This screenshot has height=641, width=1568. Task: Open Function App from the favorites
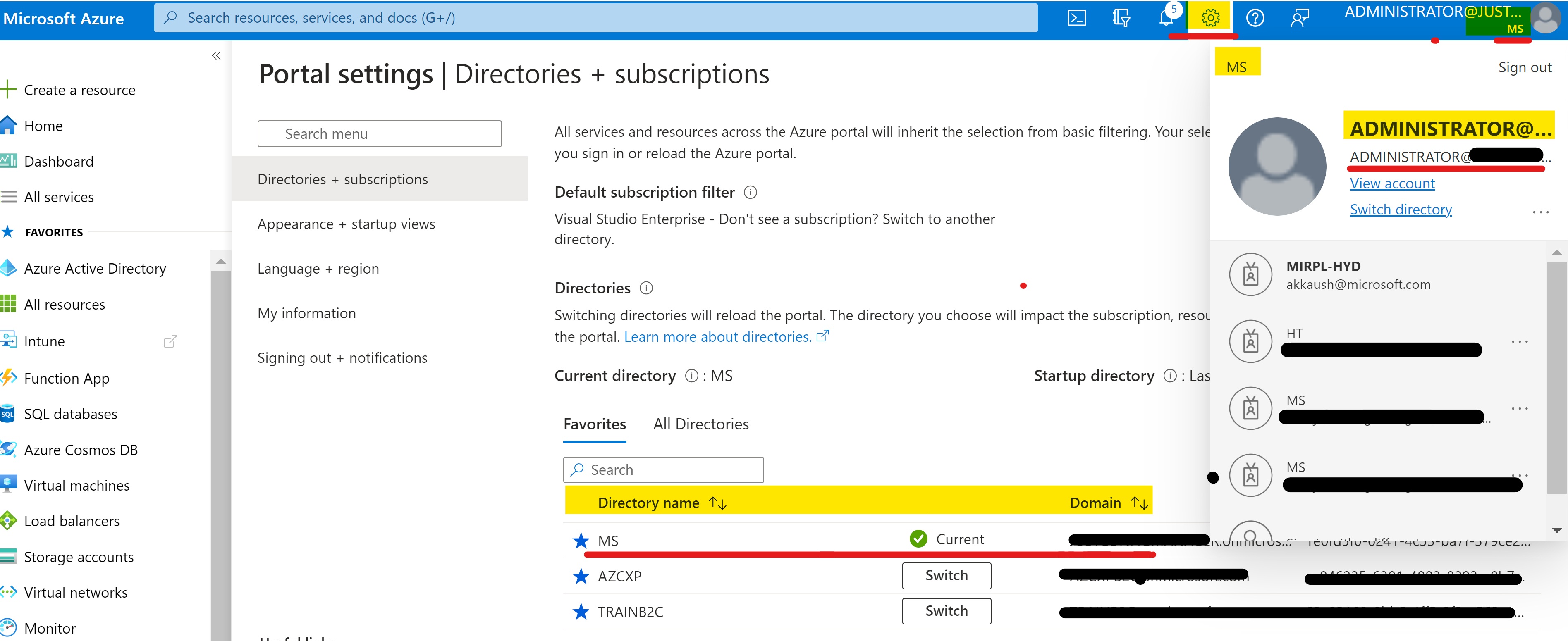click(66, 378)
